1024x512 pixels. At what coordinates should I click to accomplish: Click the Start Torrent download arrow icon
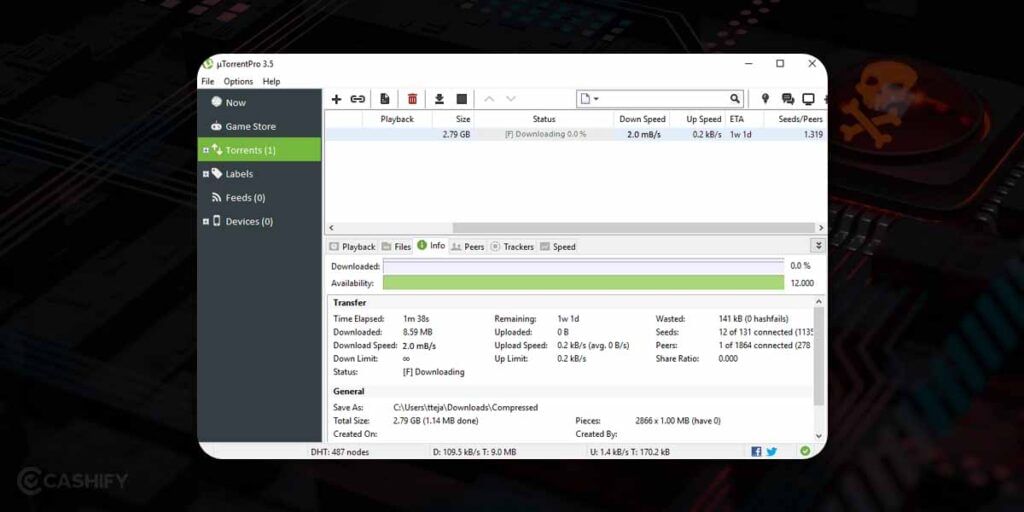click(440, 99)
